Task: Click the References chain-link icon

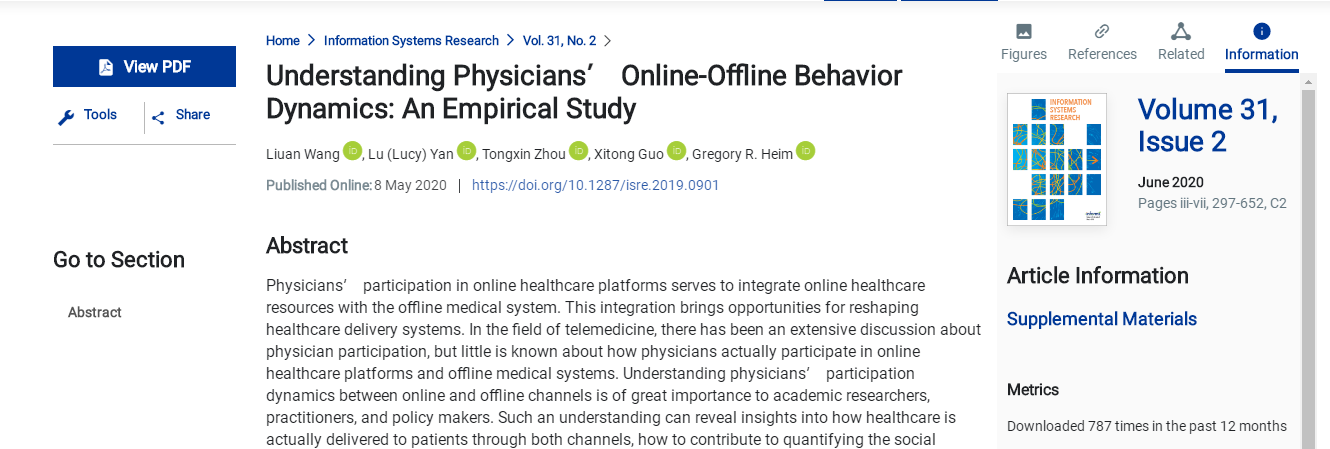Action: (x=1102, y=31)
